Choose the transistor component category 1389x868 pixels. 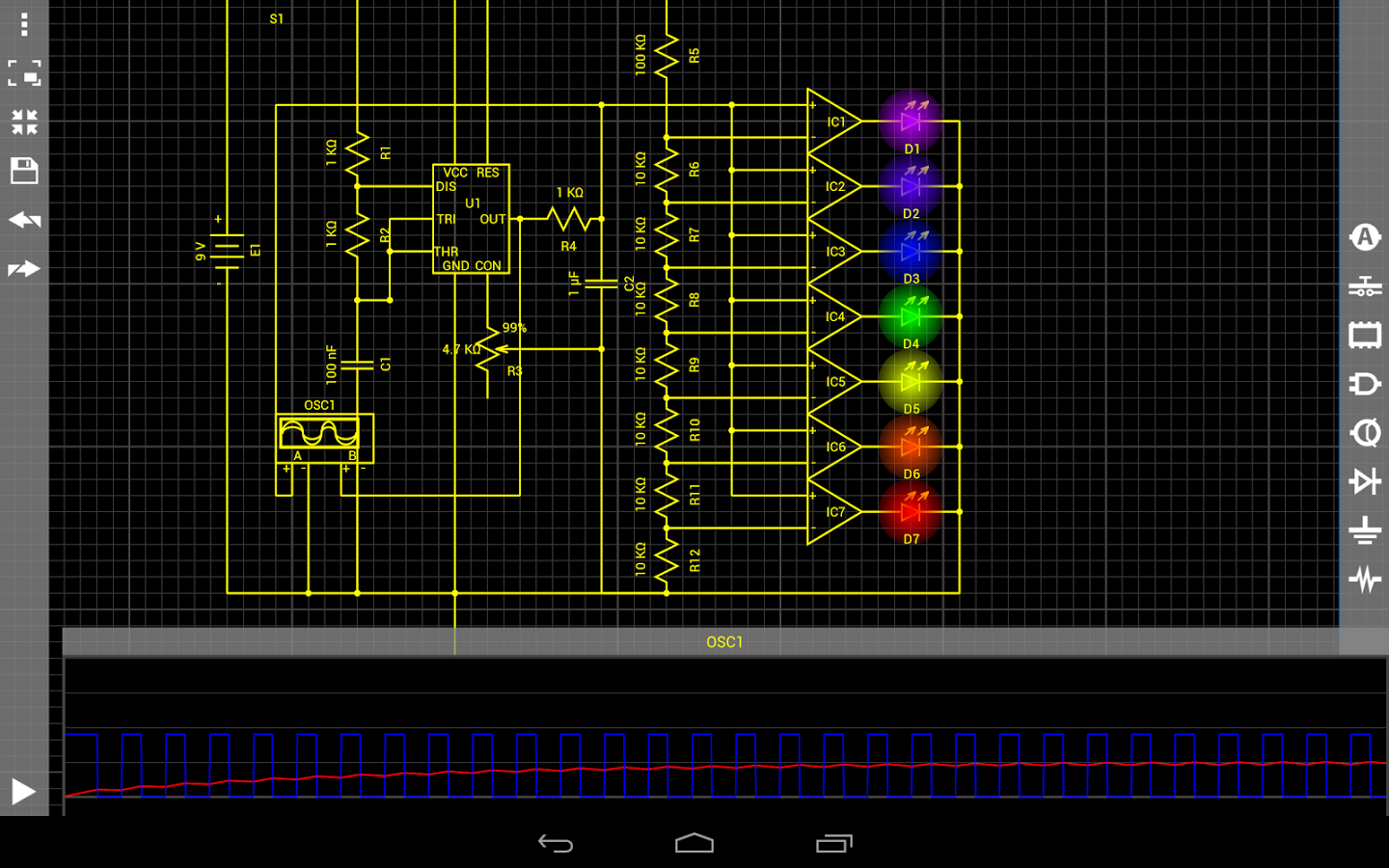click(x=1364, y=433)
